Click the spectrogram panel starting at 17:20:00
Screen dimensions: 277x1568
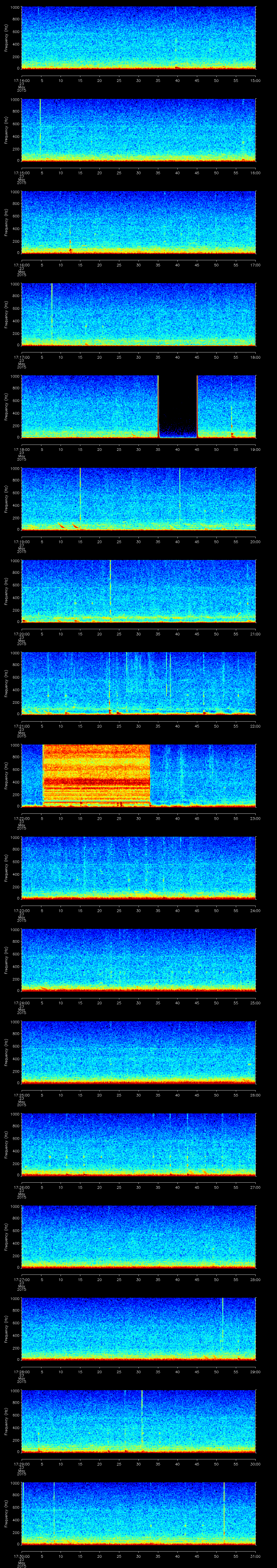tap(139, 591)
